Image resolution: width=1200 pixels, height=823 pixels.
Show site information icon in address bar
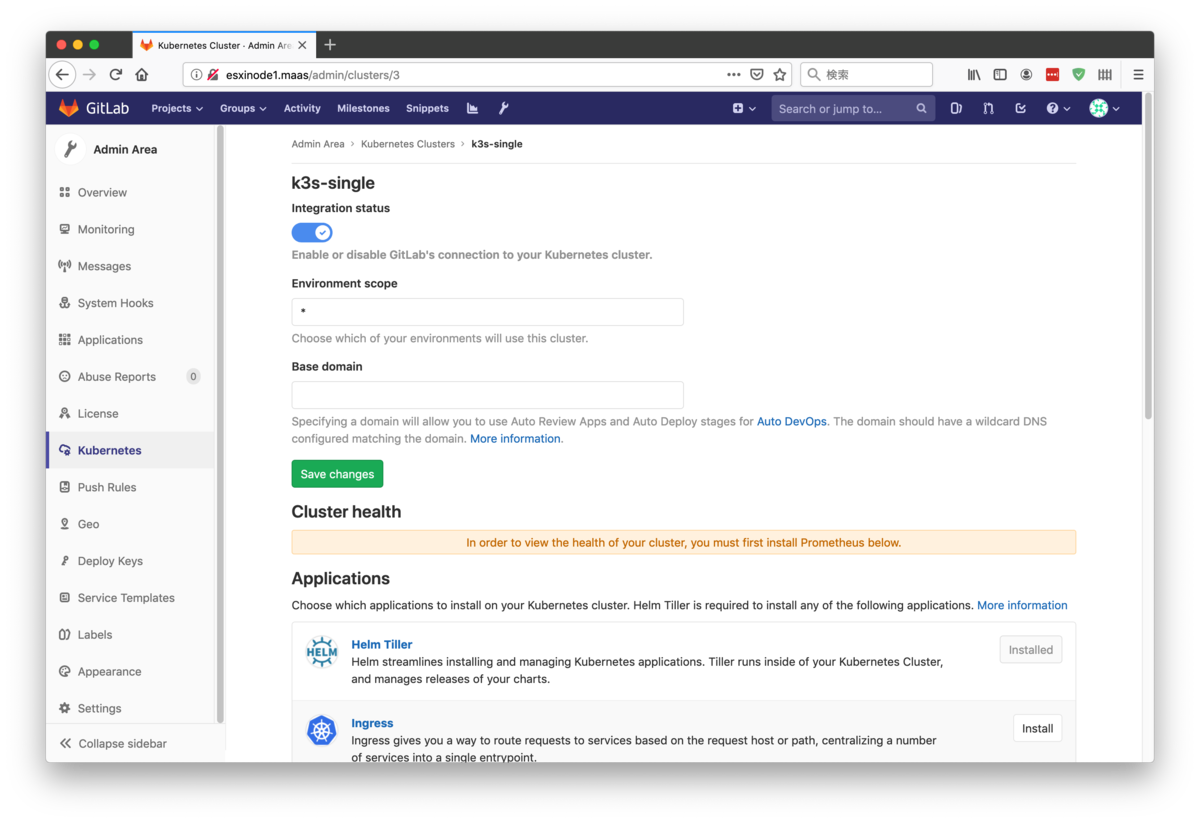(196, 74)
